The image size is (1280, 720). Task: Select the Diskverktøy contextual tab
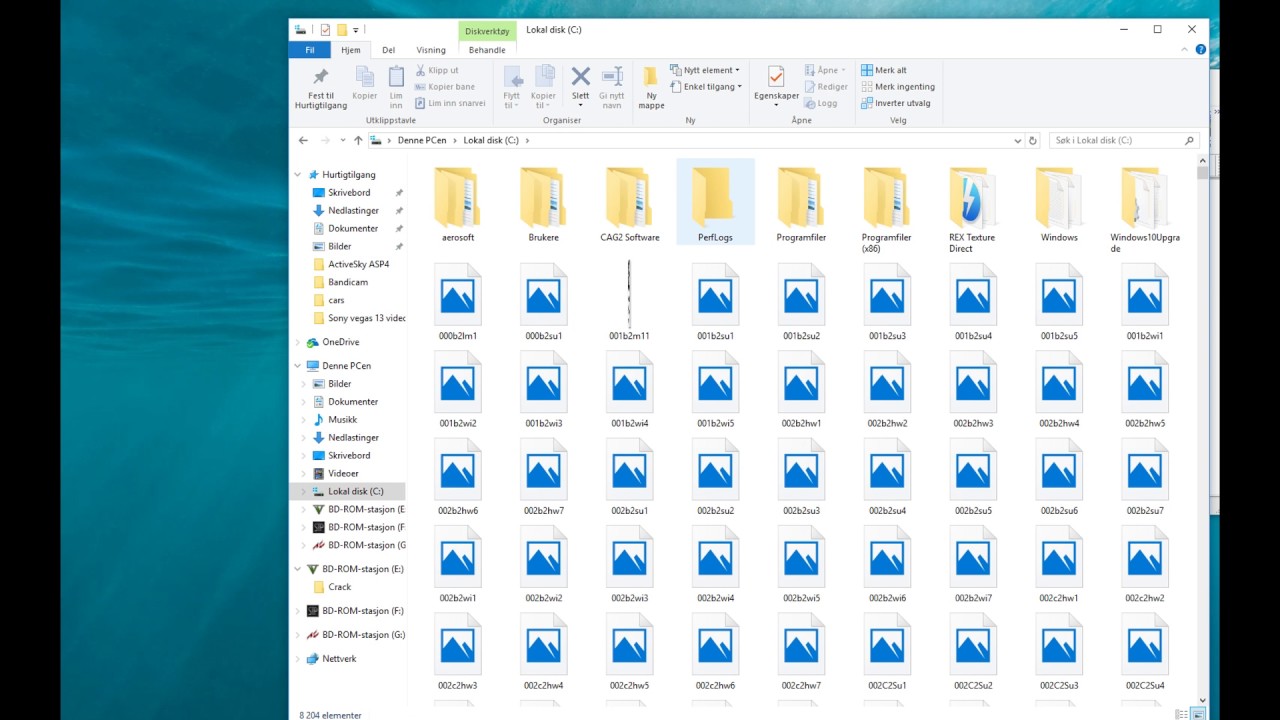tap(487, 31)
